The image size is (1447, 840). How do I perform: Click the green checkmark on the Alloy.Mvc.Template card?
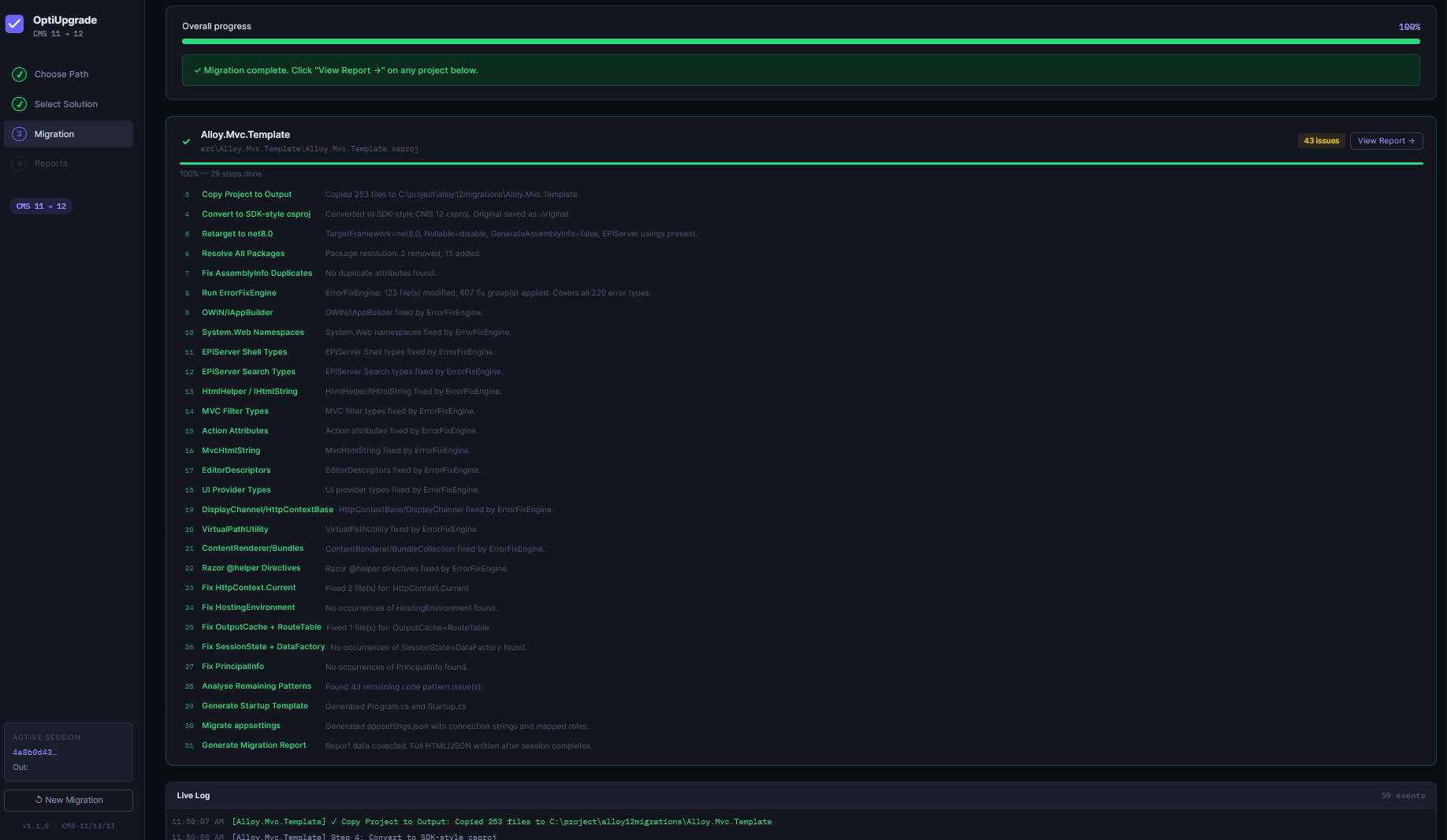(186, 141)
